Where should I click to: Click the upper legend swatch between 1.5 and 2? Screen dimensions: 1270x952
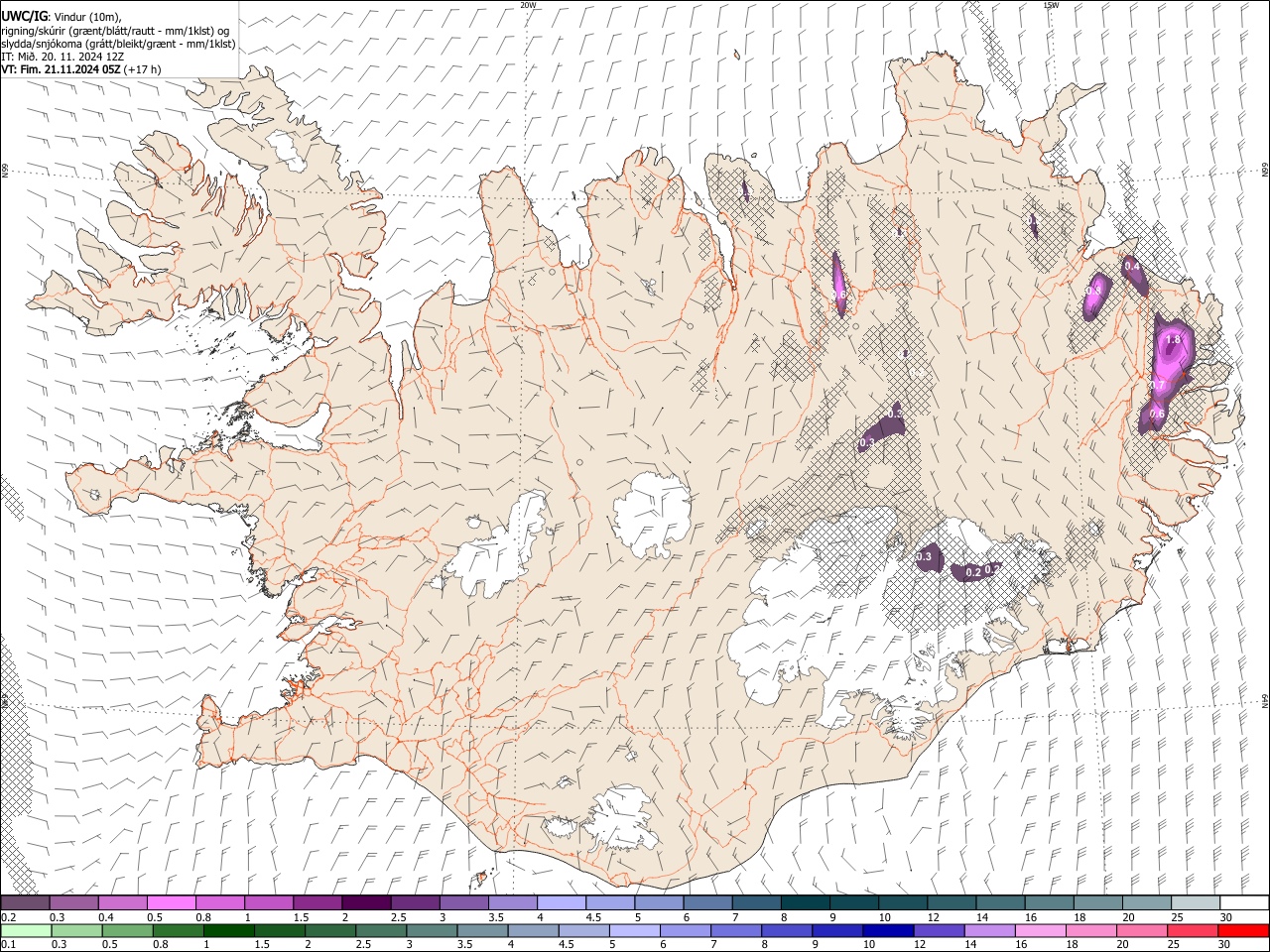click(x=317, y=902)
